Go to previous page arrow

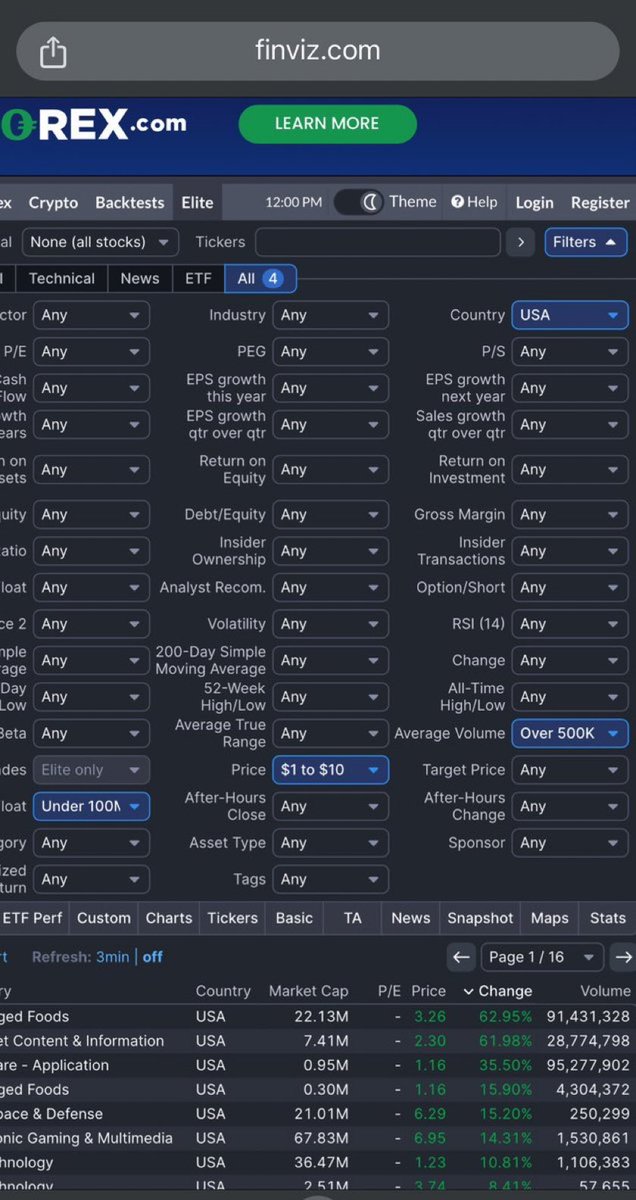click(x=461, y=957)
